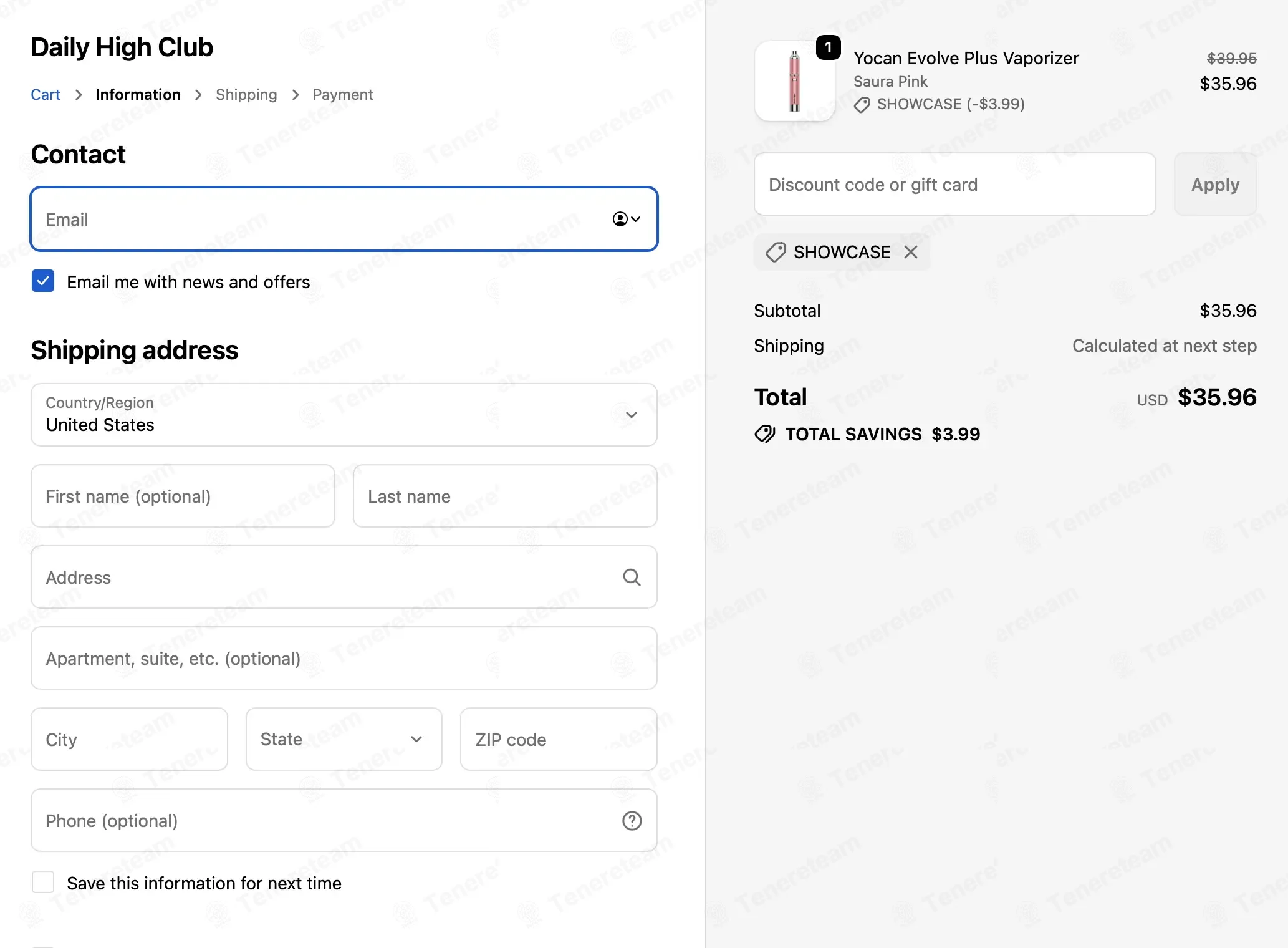Open the Daily High Club store title

pyautogui.click(x=122, y=47)
